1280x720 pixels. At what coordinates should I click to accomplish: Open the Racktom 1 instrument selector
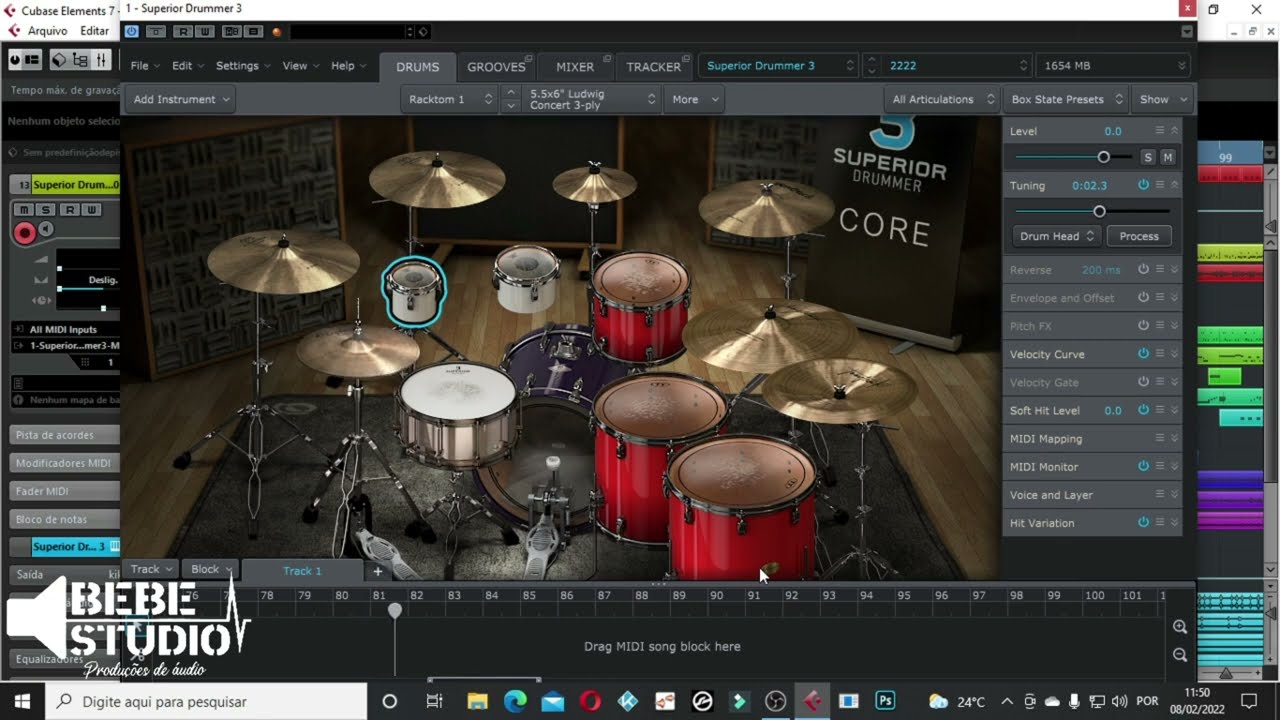[x=449, y=99]
